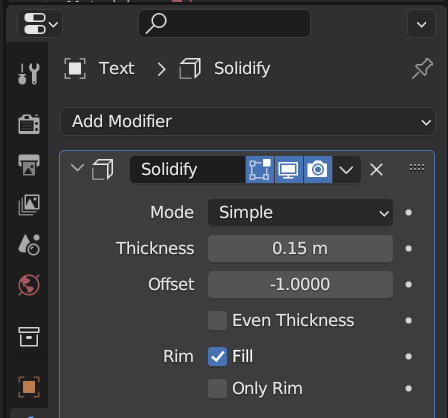Open the Add Modifier dropdown

248,121
